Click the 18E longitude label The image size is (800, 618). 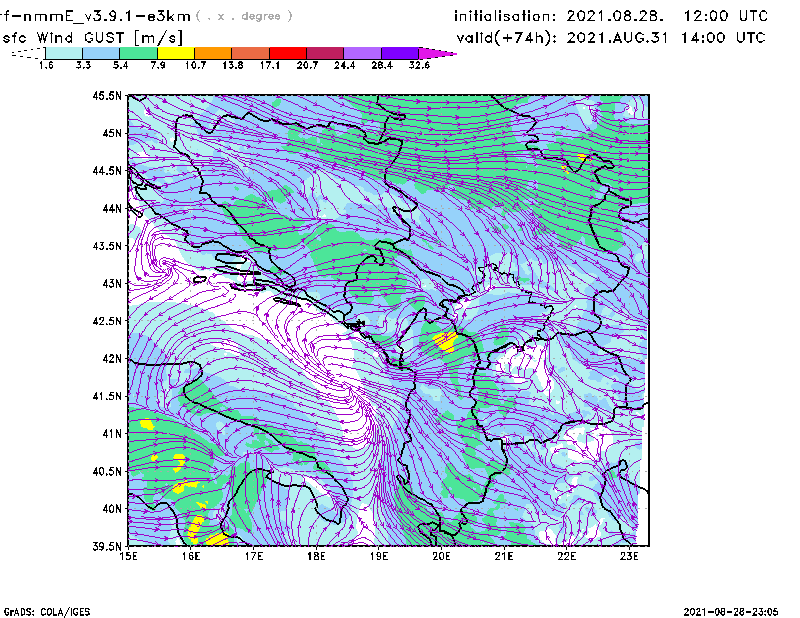[x=316, y=556]
